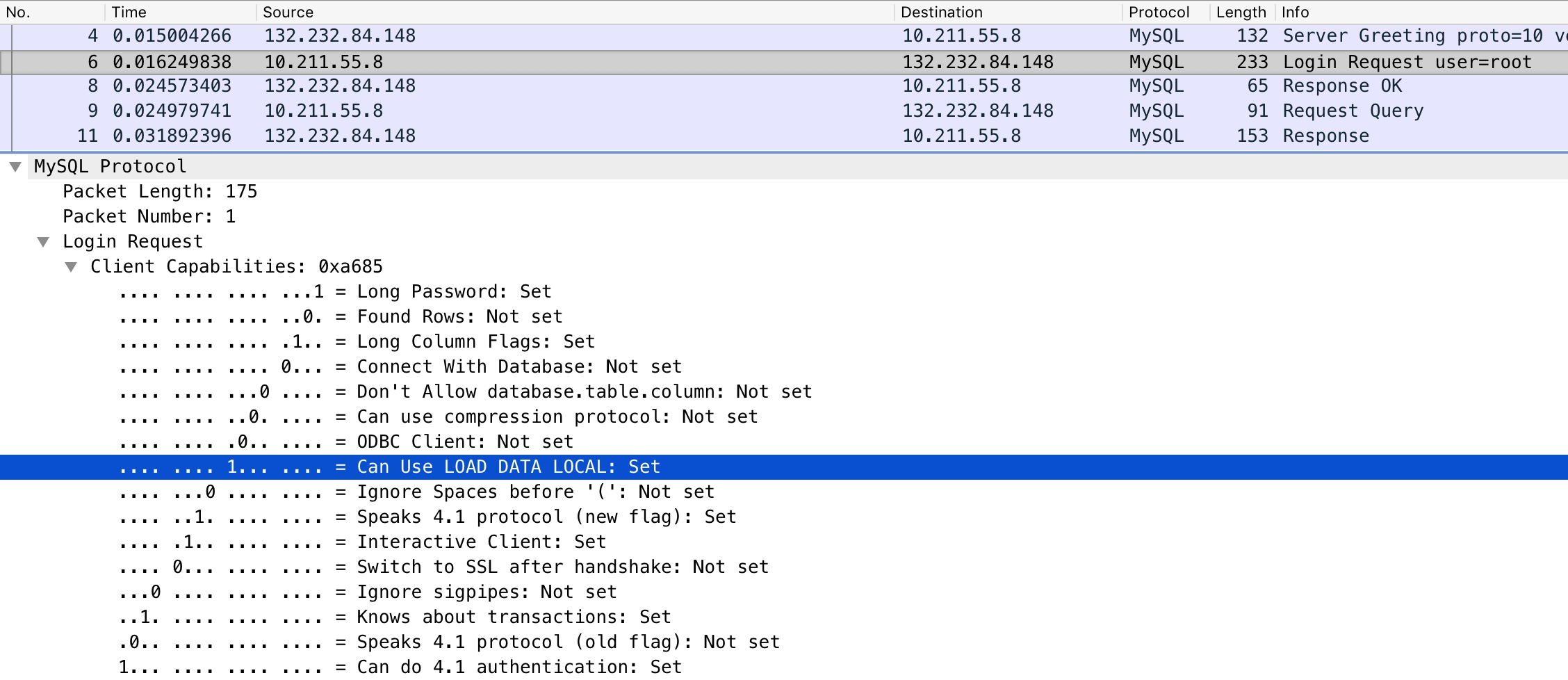Select the Long Column Flags: Set line
The height and width of the screenshot is (680, 1568).
(357, 342)
